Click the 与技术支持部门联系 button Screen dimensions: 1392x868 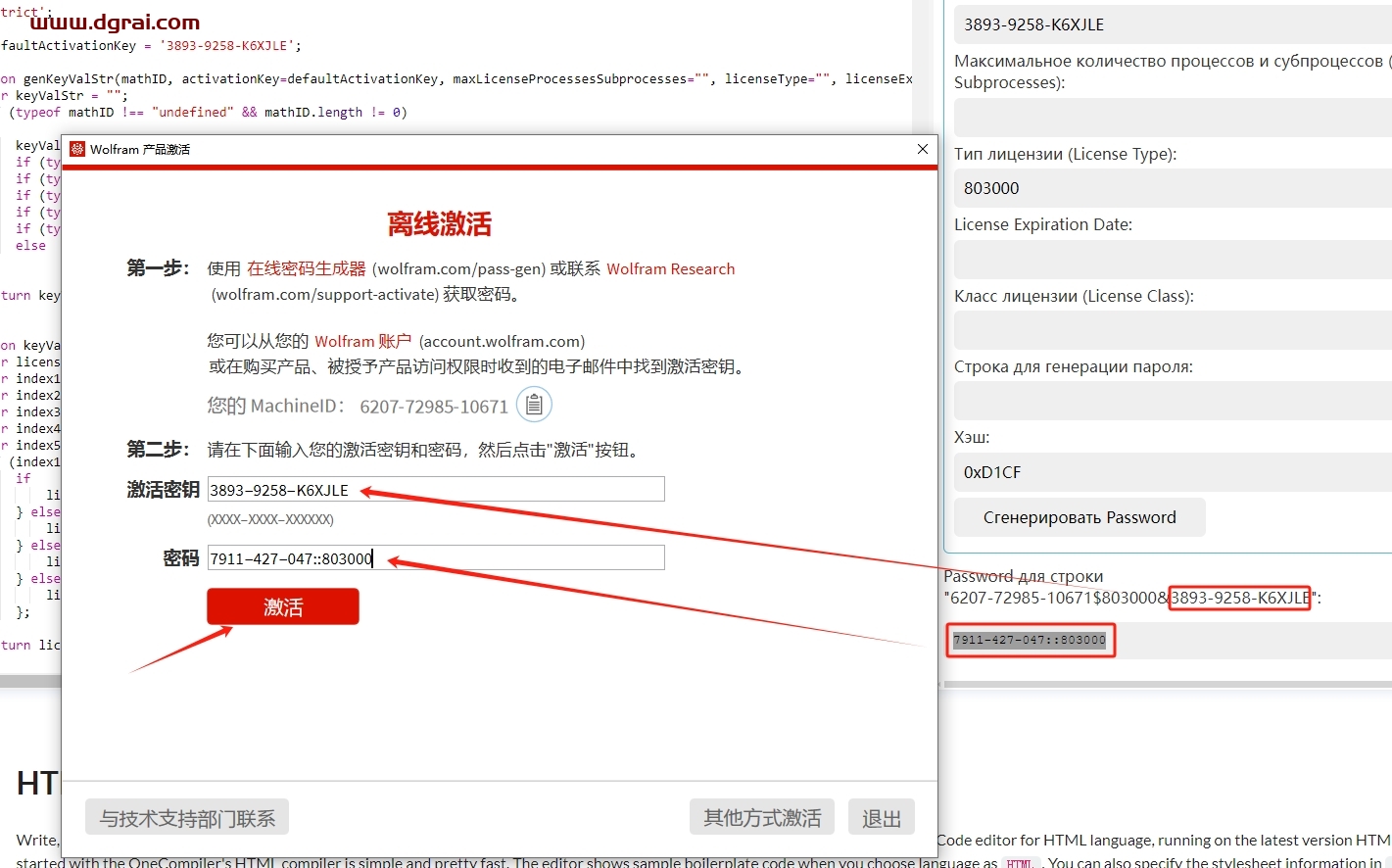[187, 817]
